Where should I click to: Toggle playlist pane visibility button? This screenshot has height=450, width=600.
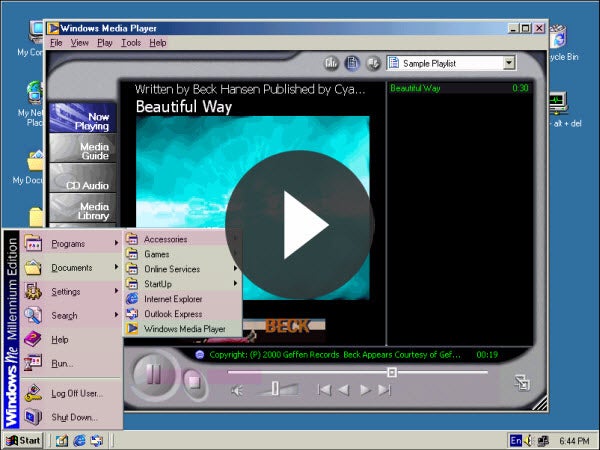pyautogui.click(x=352, y=63)
